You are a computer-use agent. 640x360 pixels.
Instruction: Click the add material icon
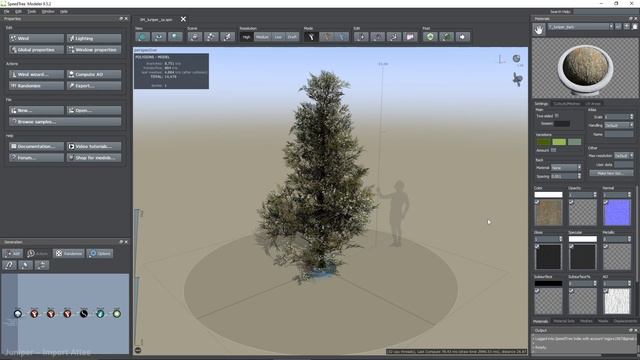pyautogui.click(x=627, y=27)
